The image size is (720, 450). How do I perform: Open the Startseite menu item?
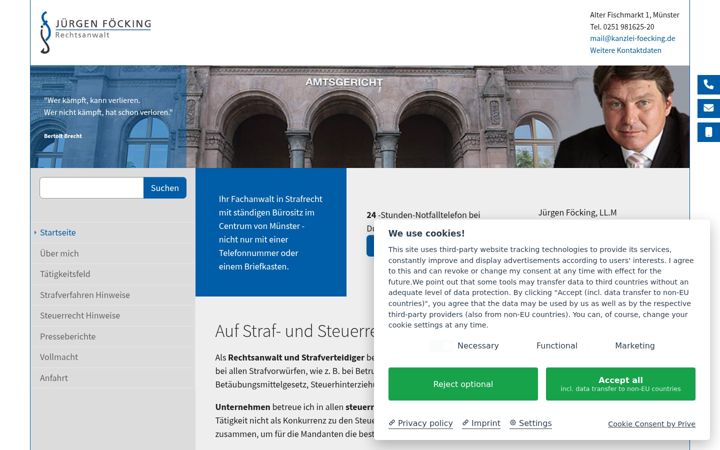pos(58,233)
